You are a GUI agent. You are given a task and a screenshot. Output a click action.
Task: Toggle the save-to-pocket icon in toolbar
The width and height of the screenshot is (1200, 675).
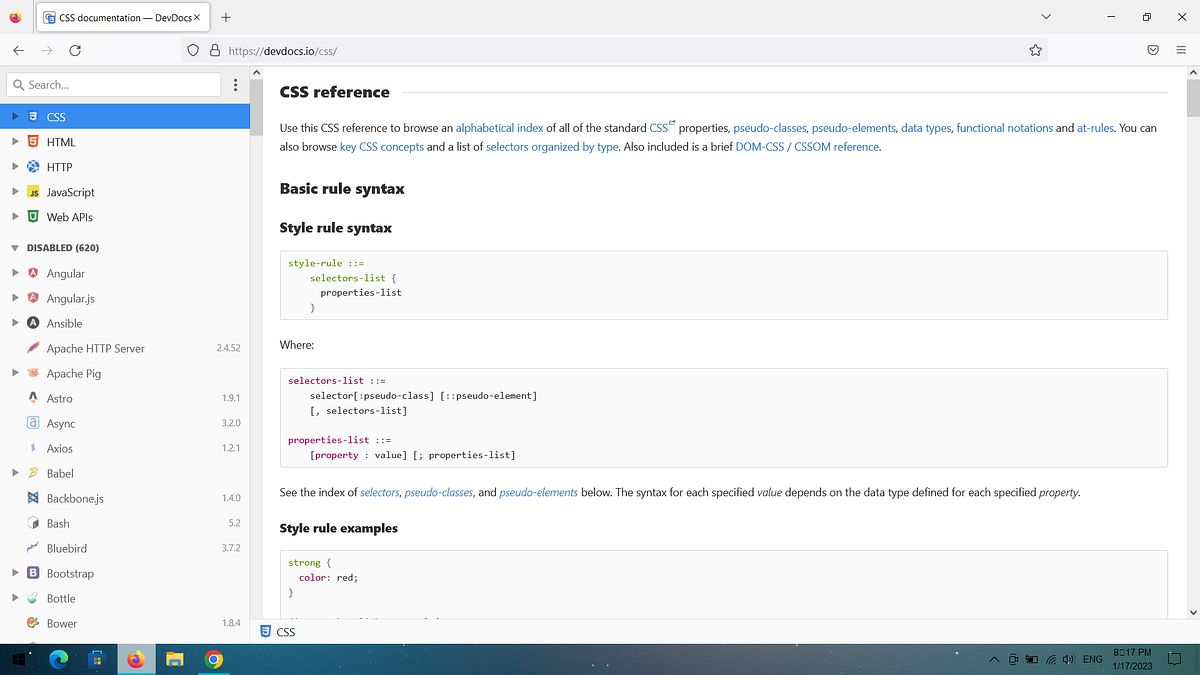pyautogui.click(x=1152, y=49)
